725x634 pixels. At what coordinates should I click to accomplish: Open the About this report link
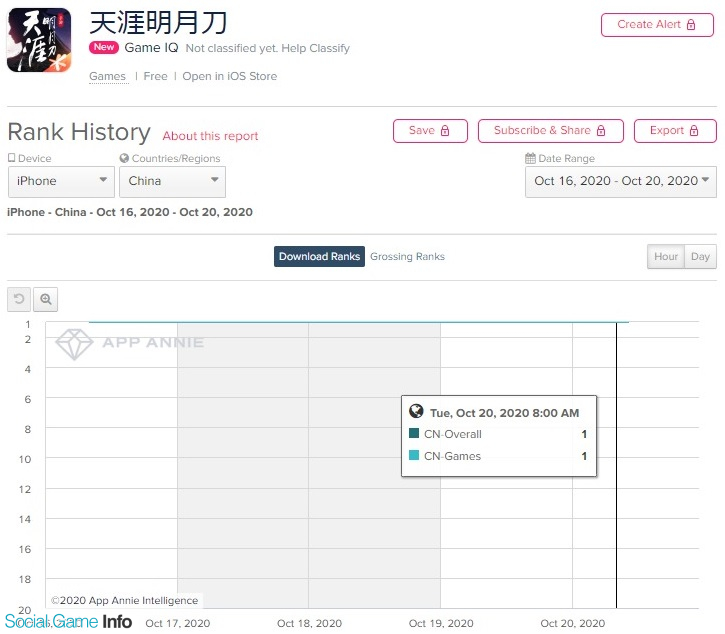point(210,136)
